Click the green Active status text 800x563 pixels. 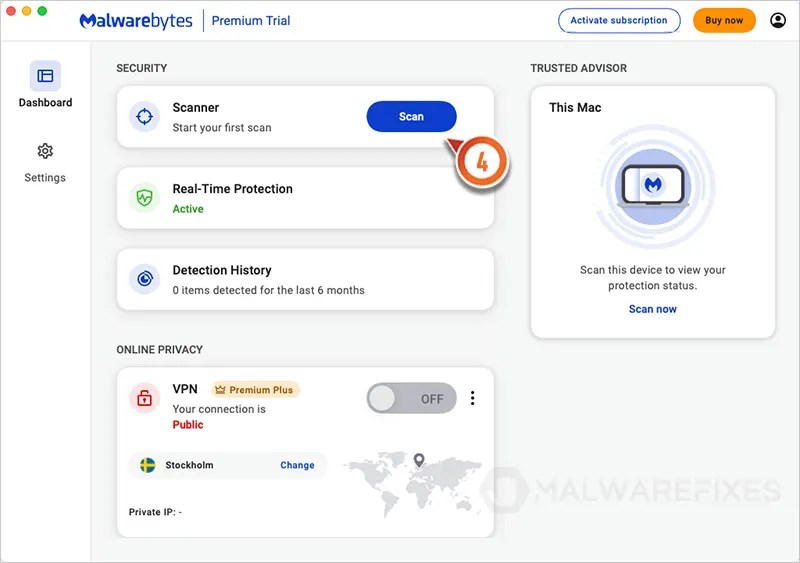coord(188,209)
